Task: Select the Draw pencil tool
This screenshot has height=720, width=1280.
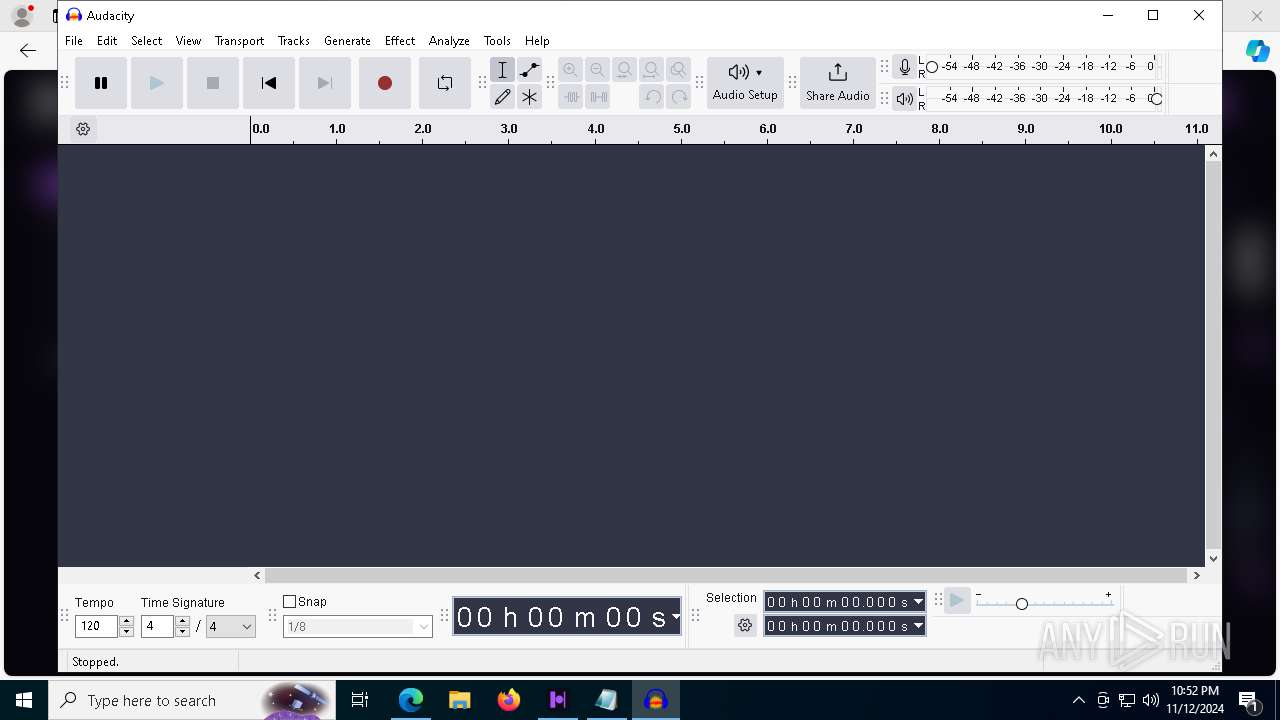Action: pos(503,97)
